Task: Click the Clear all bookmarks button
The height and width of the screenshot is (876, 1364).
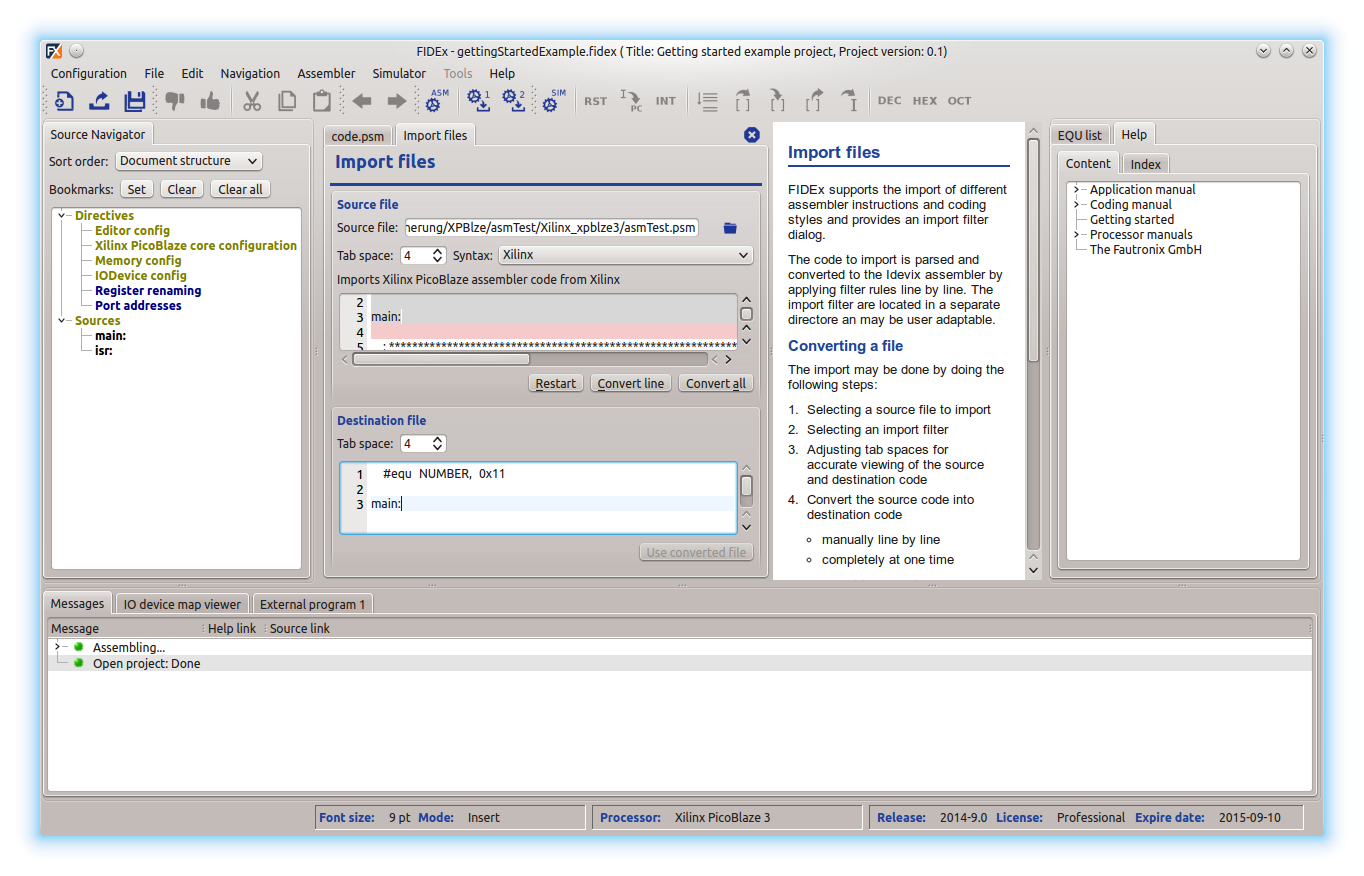Action: (x=241, y=189)
